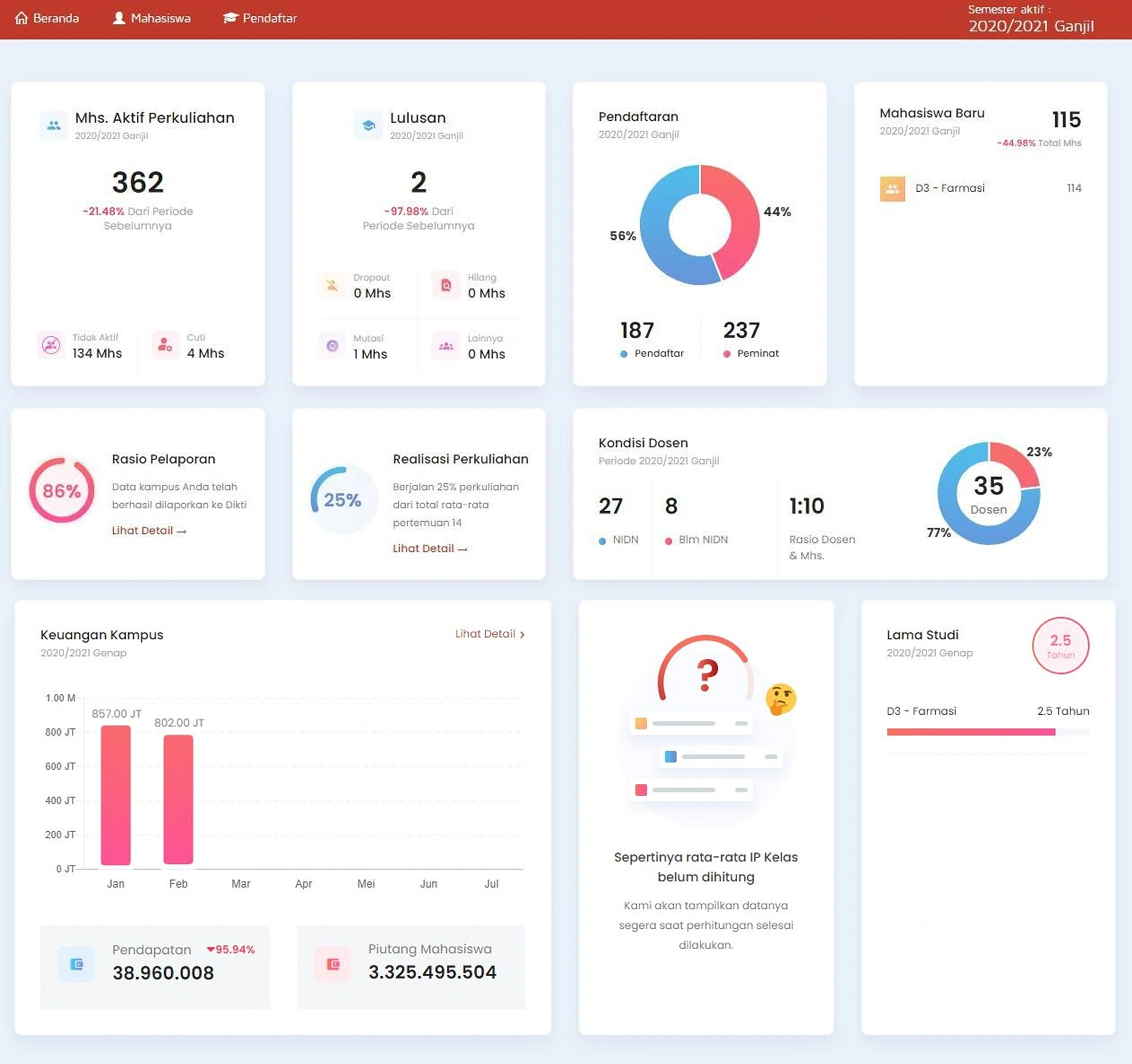Click the Lainnya group icon

pyautogui.click(x=446, y=346)
